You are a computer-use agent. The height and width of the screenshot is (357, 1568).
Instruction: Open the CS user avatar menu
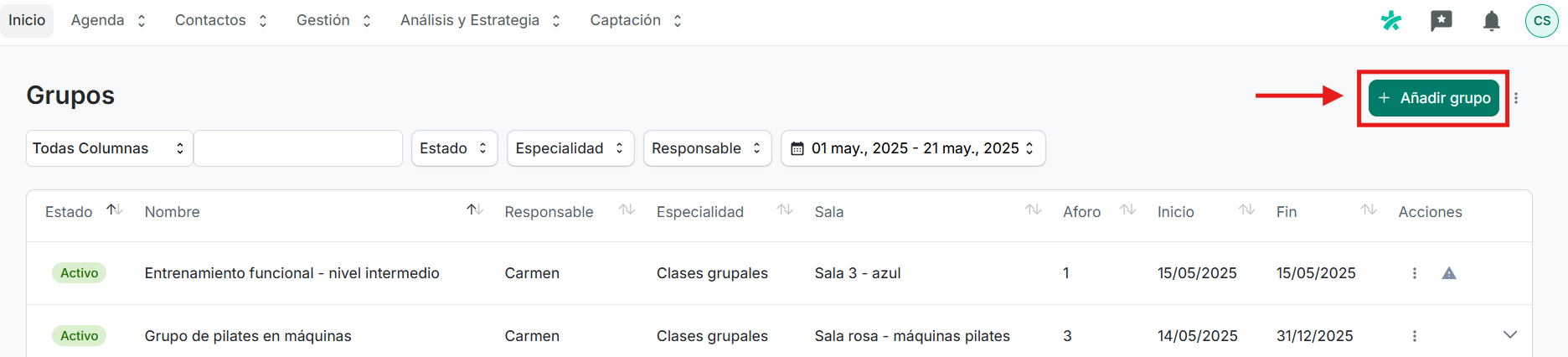click(x=1542, y=21)
